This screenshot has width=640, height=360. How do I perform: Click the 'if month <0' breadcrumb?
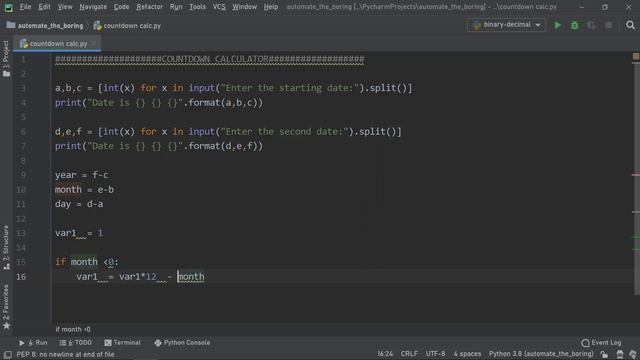(x=73, y=329)
